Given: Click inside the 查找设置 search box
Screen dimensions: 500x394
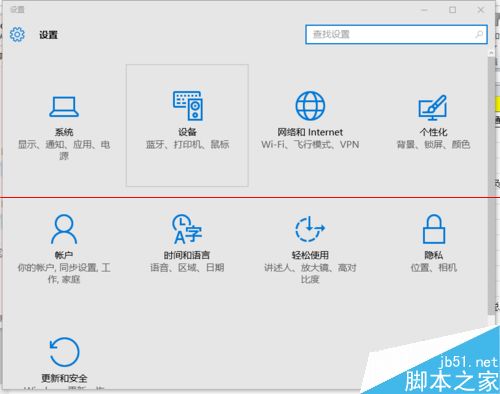Looking at the screenshot, I should [x=396, y=34].
